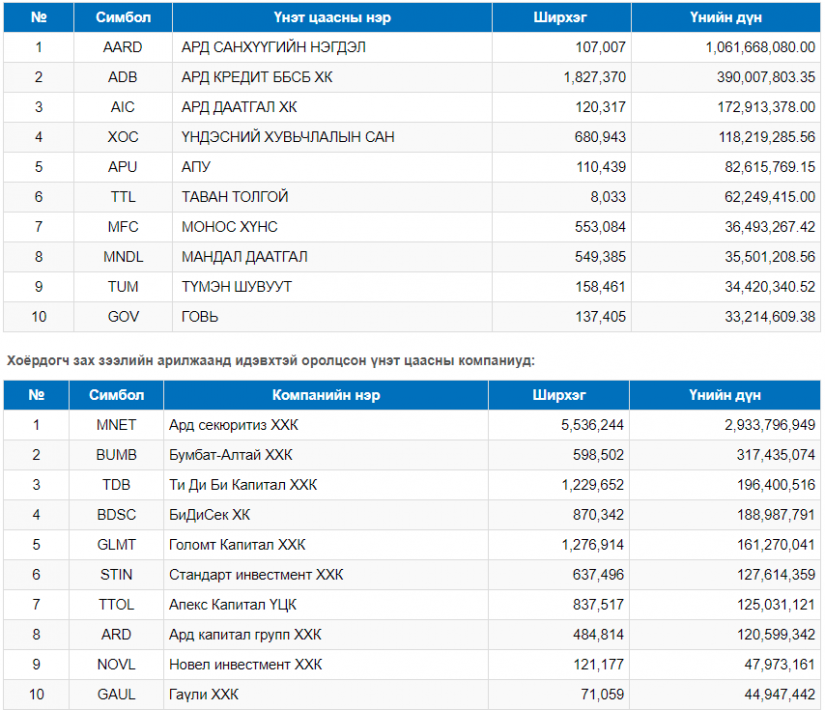Click the MNET symbol
The height and width of the screenshot is (710, 825).
click(x=116, y=425)
